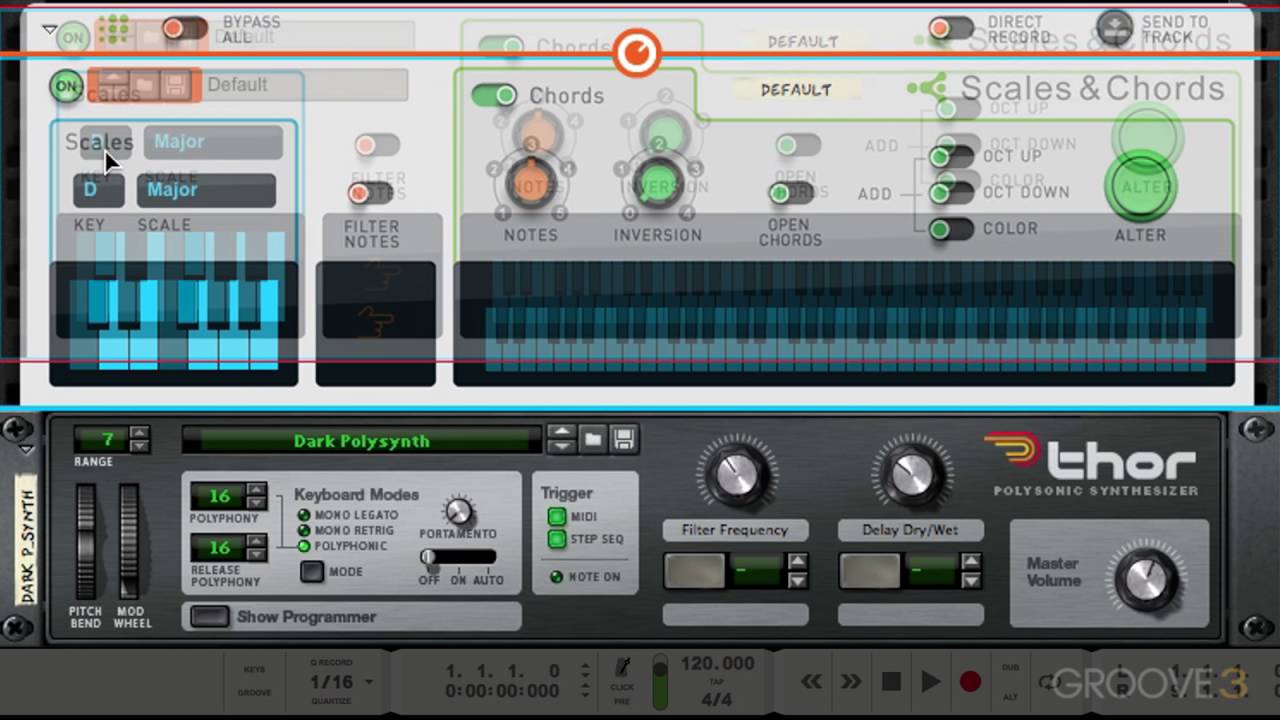The height and width of the screenshot is (720, 1280).
Task: Click the button under Delay Dry/Wet label
Action: pos(869,571)
